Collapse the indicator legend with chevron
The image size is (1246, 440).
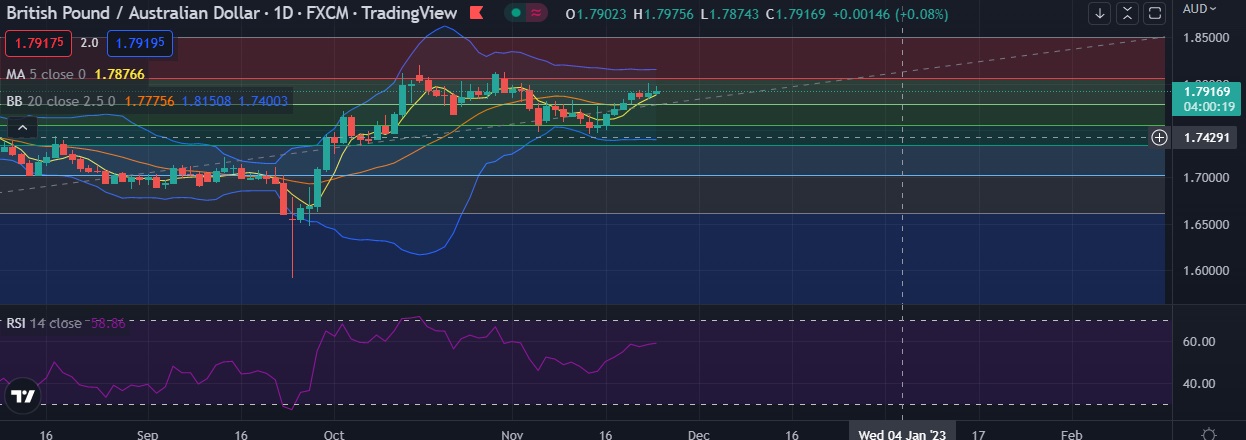click(22, 127)
